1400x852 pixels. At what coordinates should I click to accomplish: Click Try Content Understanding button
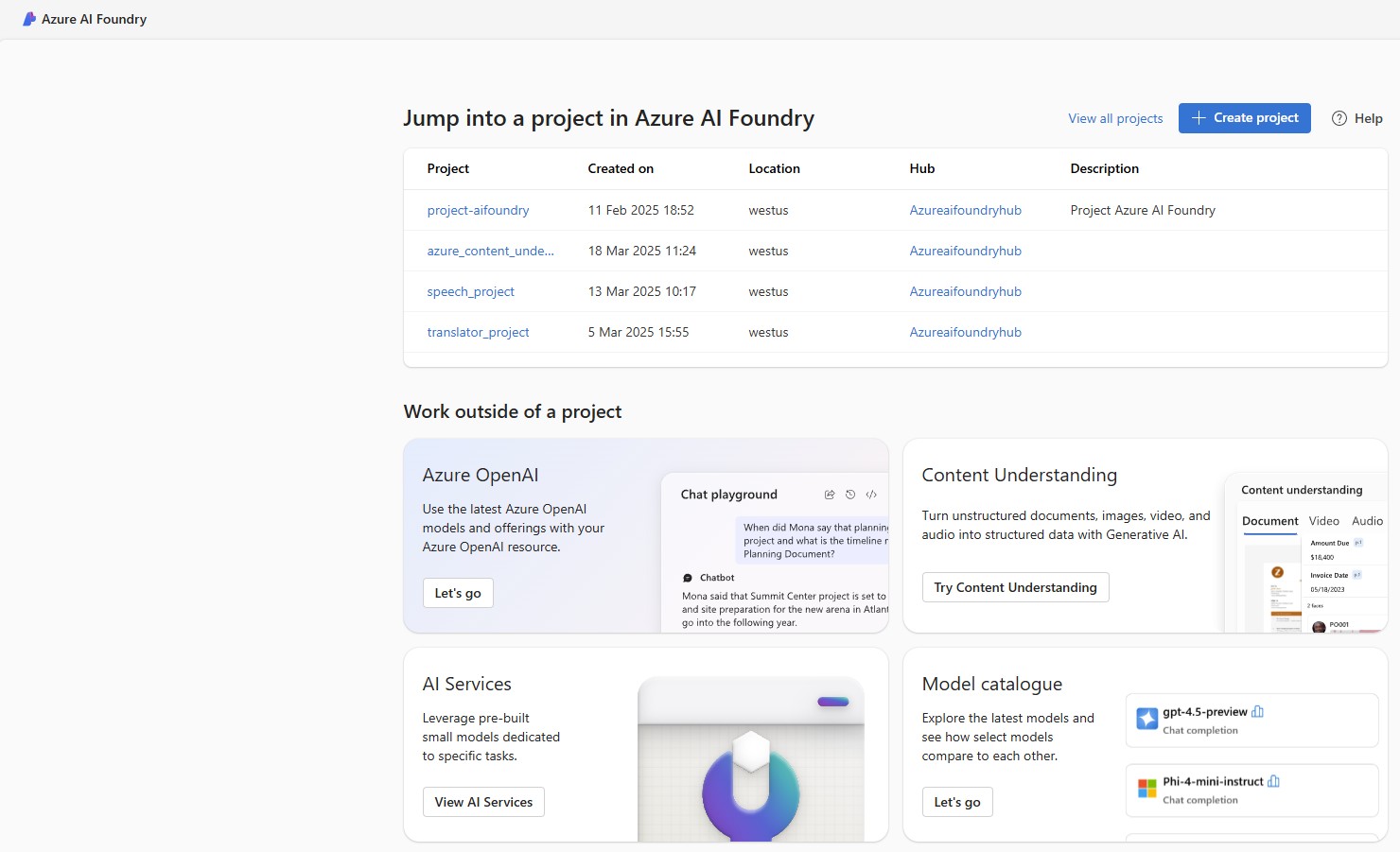(1016, 587)
